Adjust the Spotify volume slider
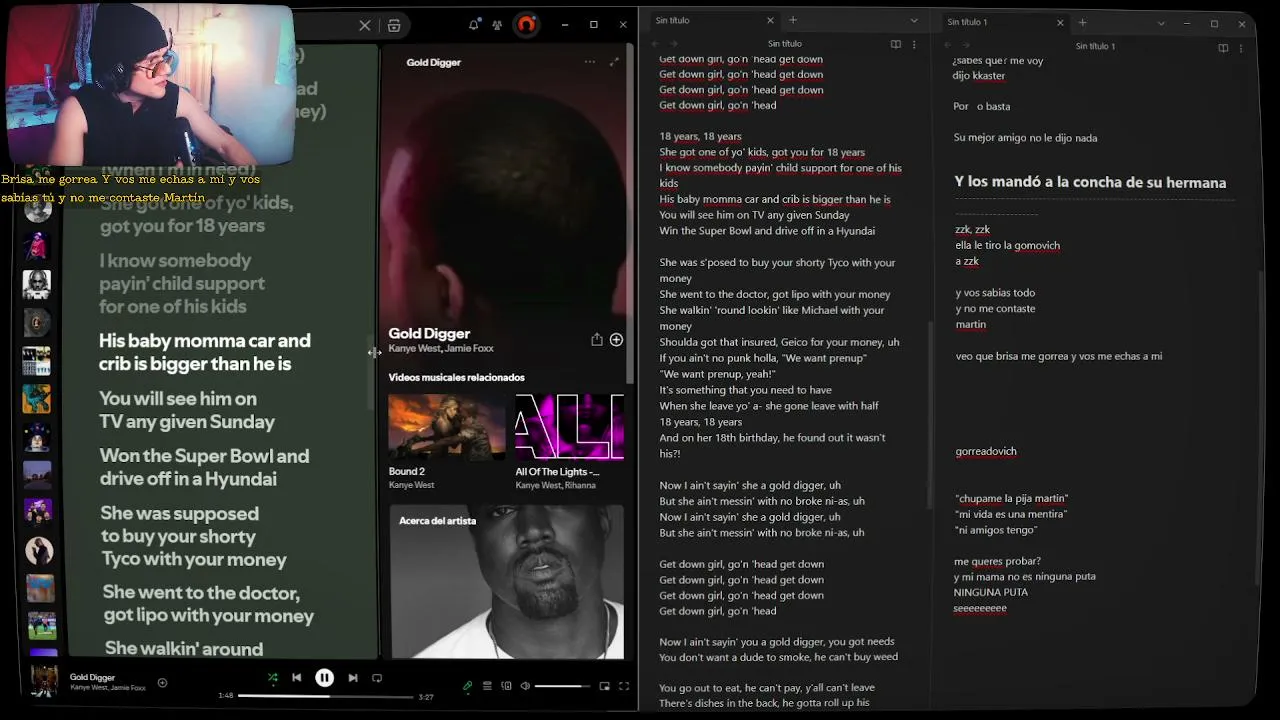This screenshot has width=1280, height=720. pos(563,686)
